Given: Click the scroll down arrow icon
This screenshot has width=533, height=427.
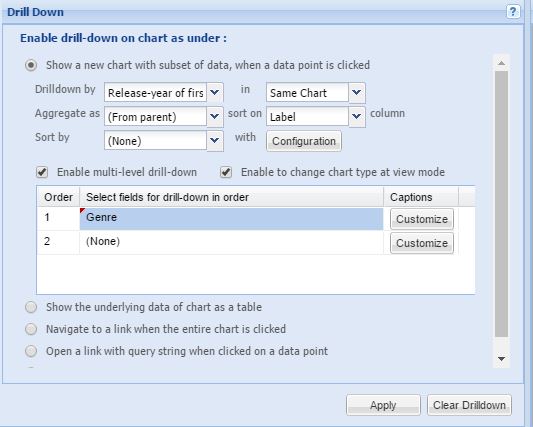Looking at the screenshot, I should 501,359.
